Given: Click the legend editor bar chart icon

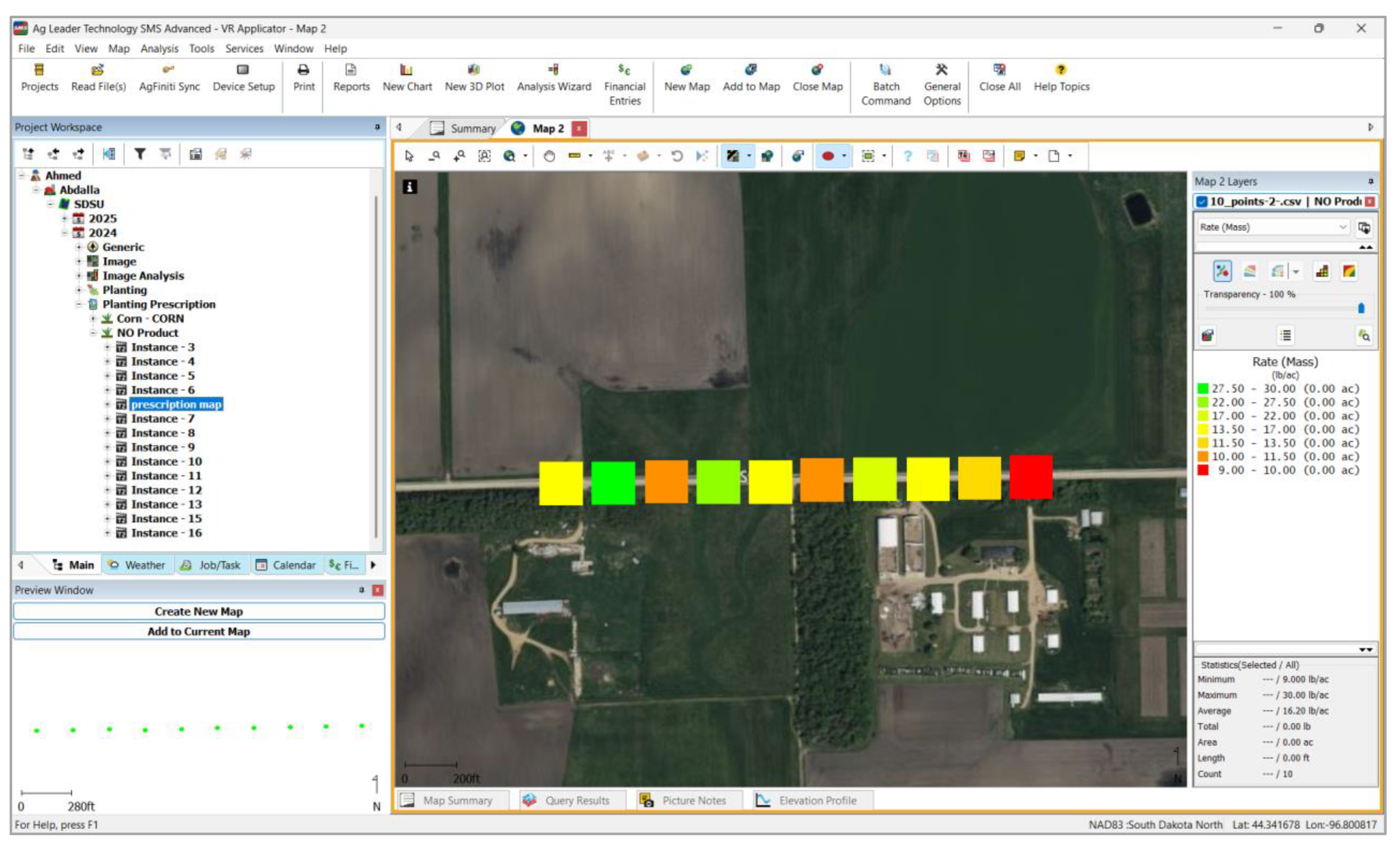Looking at the screenshot, I should point(1321,271).
